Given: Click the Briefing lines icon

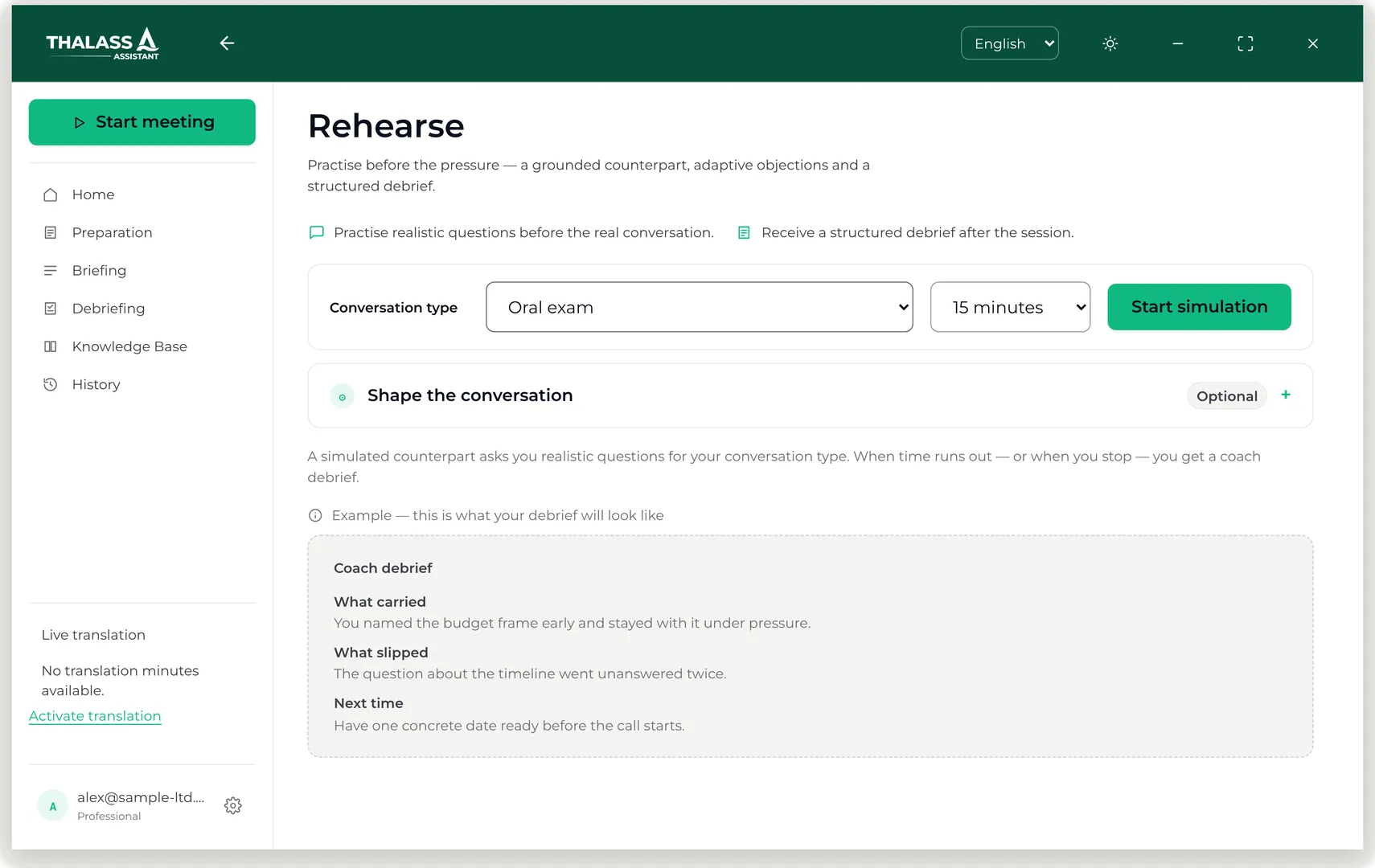Looking at the screenshot, I should 50,271.
